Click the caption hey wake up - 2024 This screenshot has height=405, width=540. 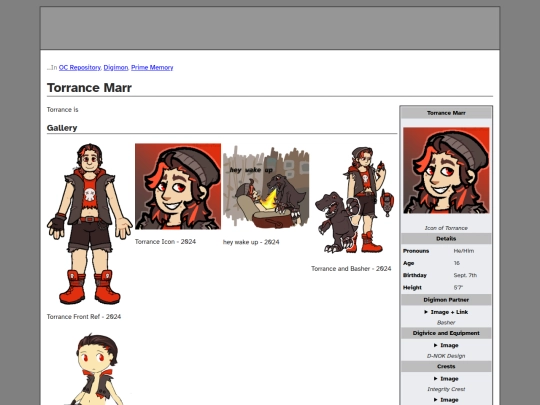click(251, 242)
